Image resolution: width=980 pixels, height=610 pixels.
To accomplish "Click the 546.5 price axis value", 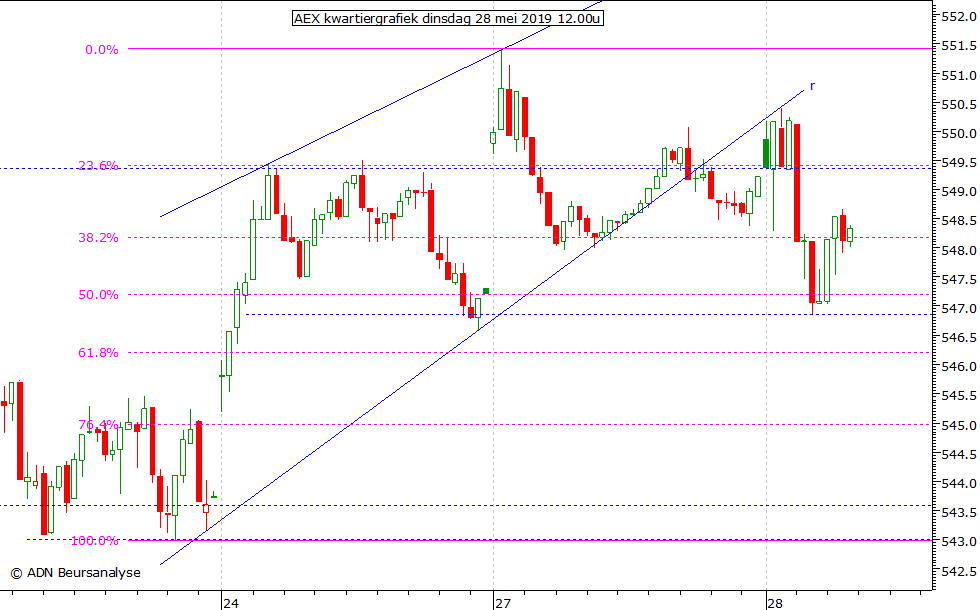I will (958, 338).
